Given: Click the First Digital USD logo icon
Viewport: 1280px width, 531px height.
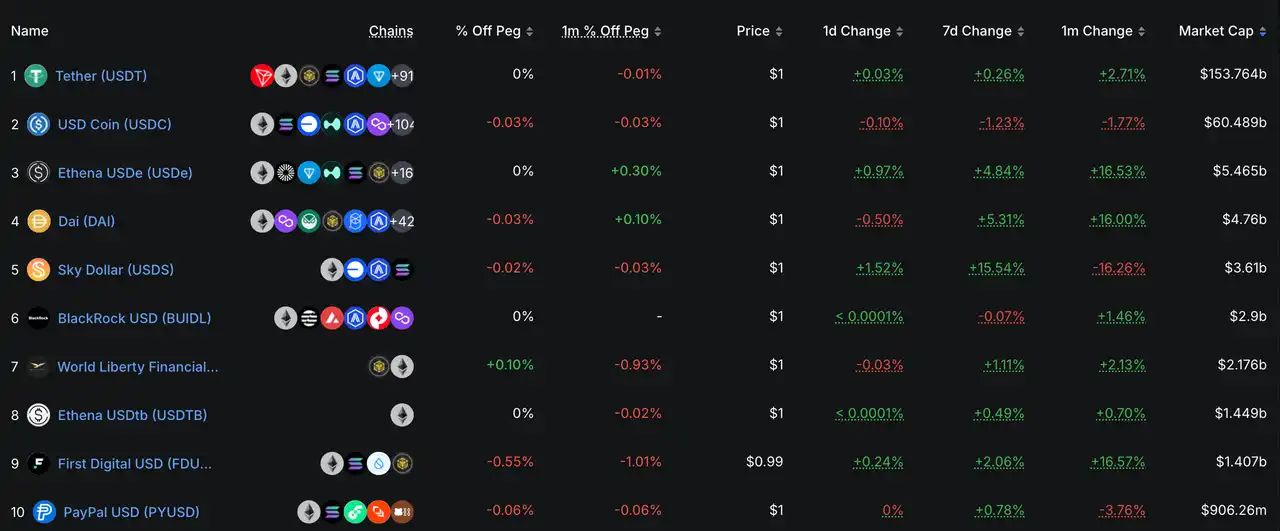Looking at the screenshot, I should 38,464.
